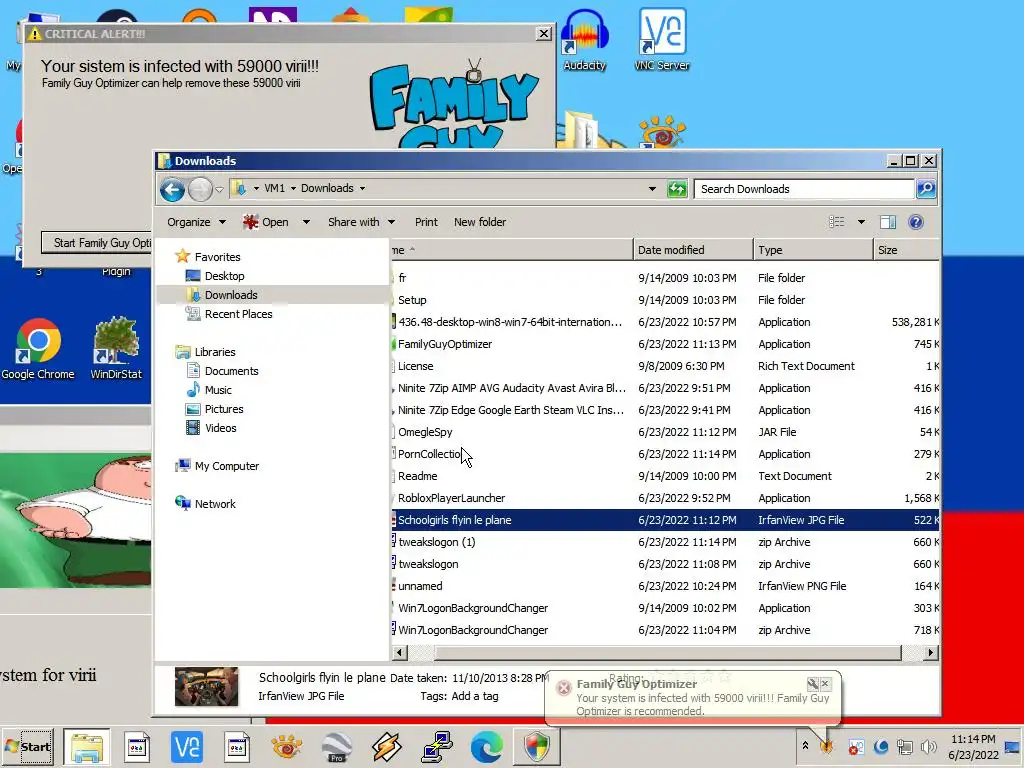The height and width of the screenshot is (768, 1024).
Task: Expand the change view dropdown arrow
Action: click(x=861, y=222)
